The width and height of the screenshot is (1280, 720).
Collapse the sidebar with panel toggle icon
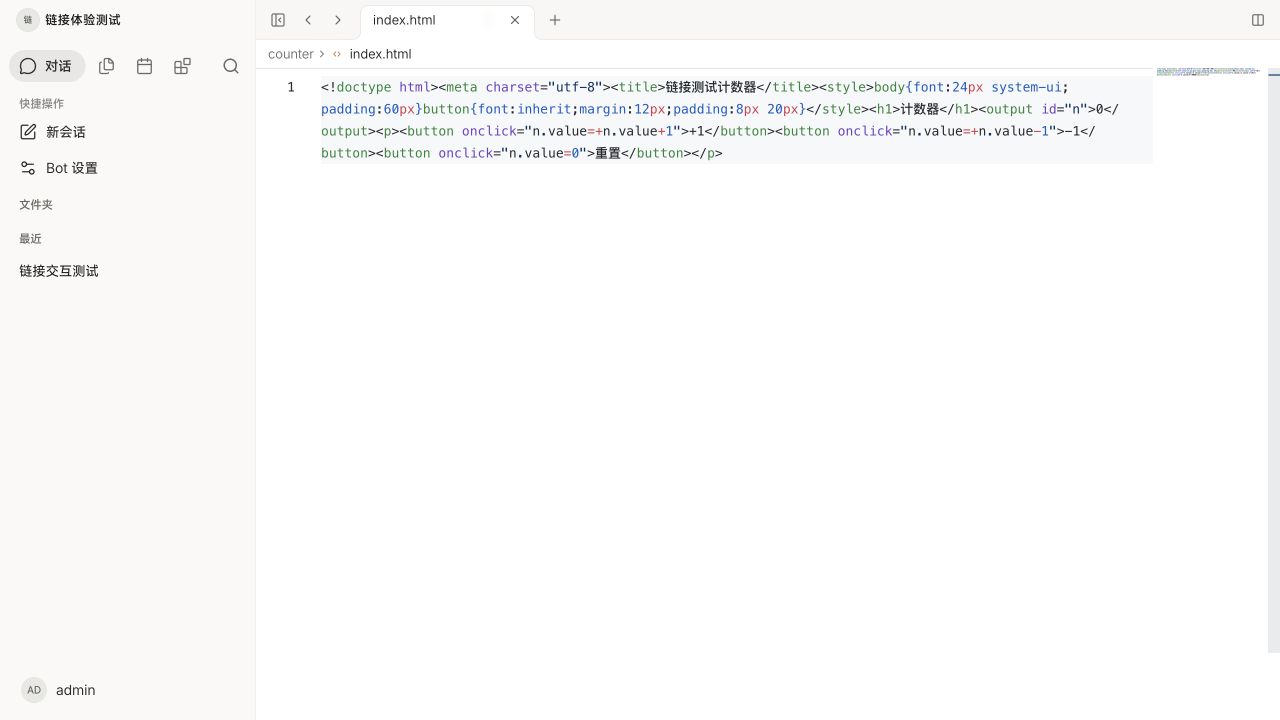(x=278, y=20)
